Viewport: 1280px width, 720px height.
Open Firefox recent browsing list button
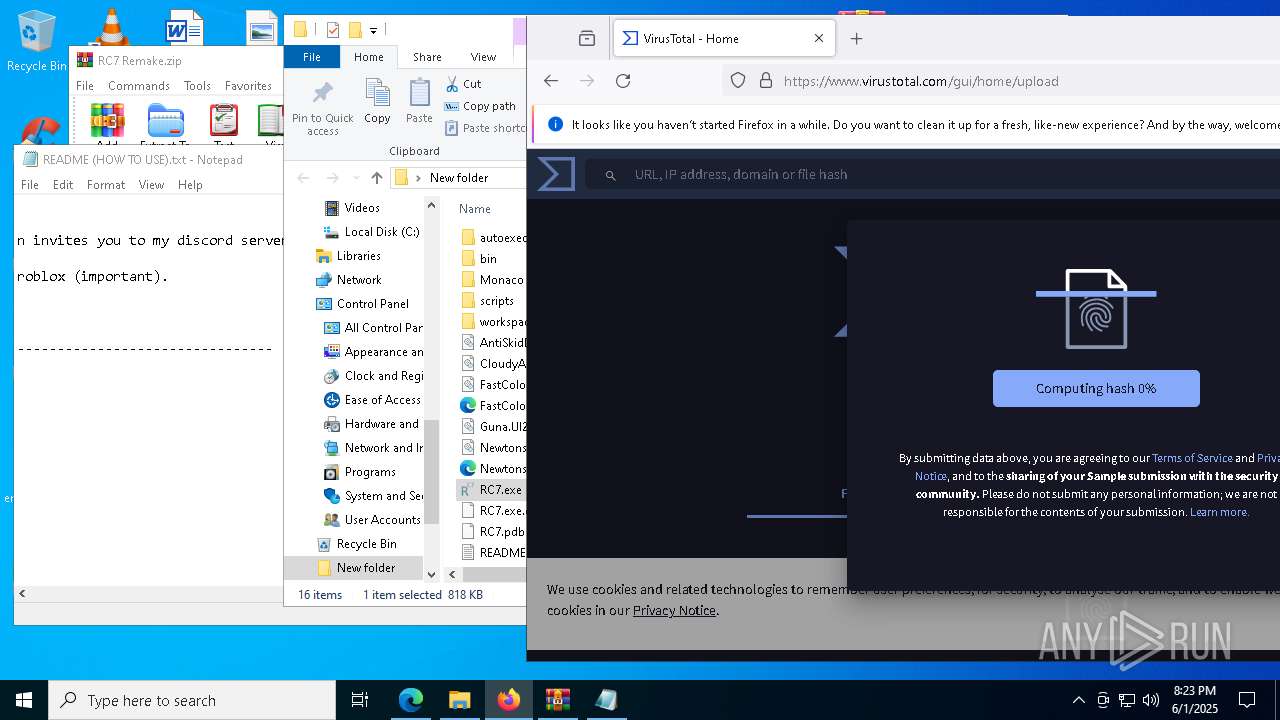pos(587,38)
